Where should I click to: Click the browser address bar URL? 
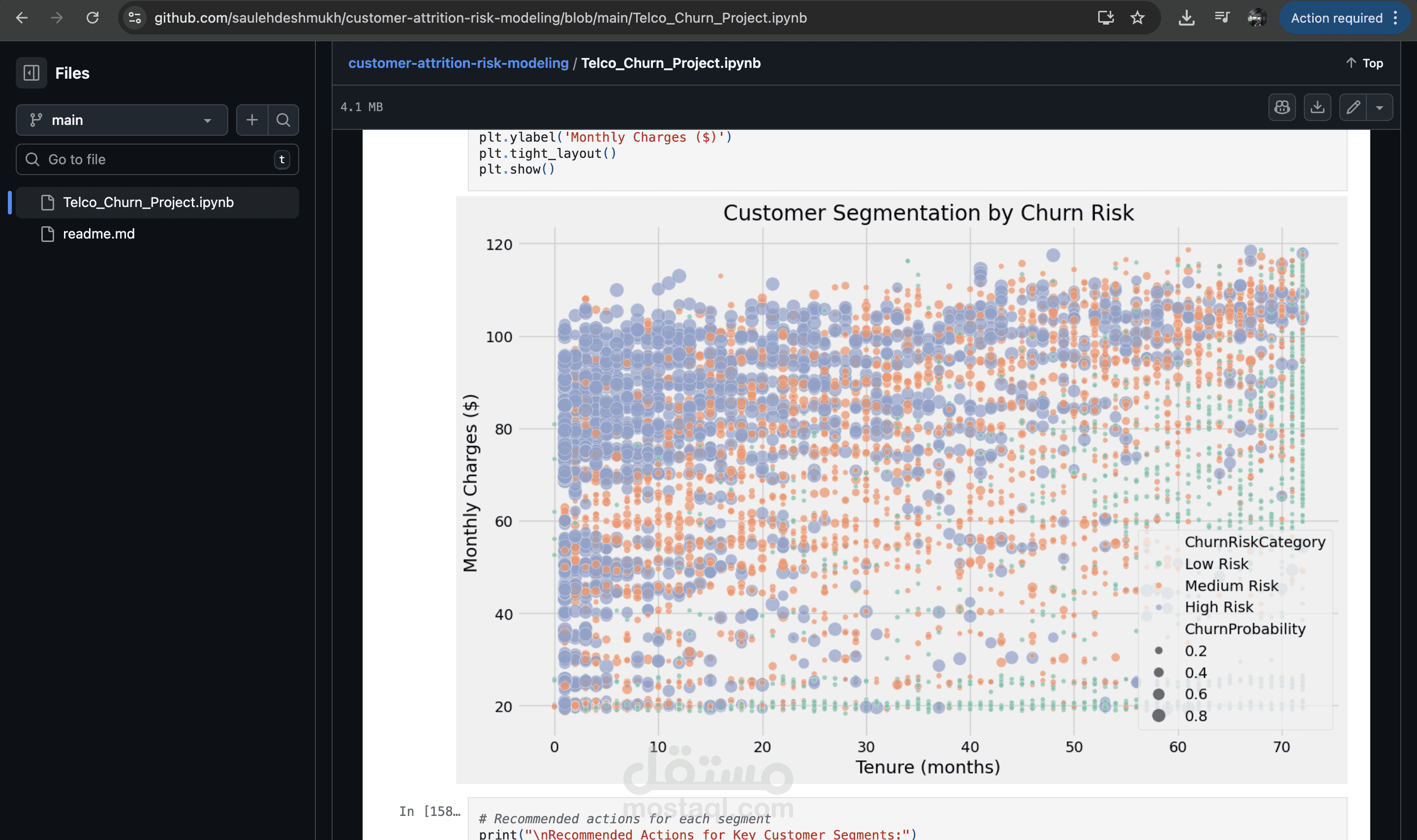pos(480,18)
